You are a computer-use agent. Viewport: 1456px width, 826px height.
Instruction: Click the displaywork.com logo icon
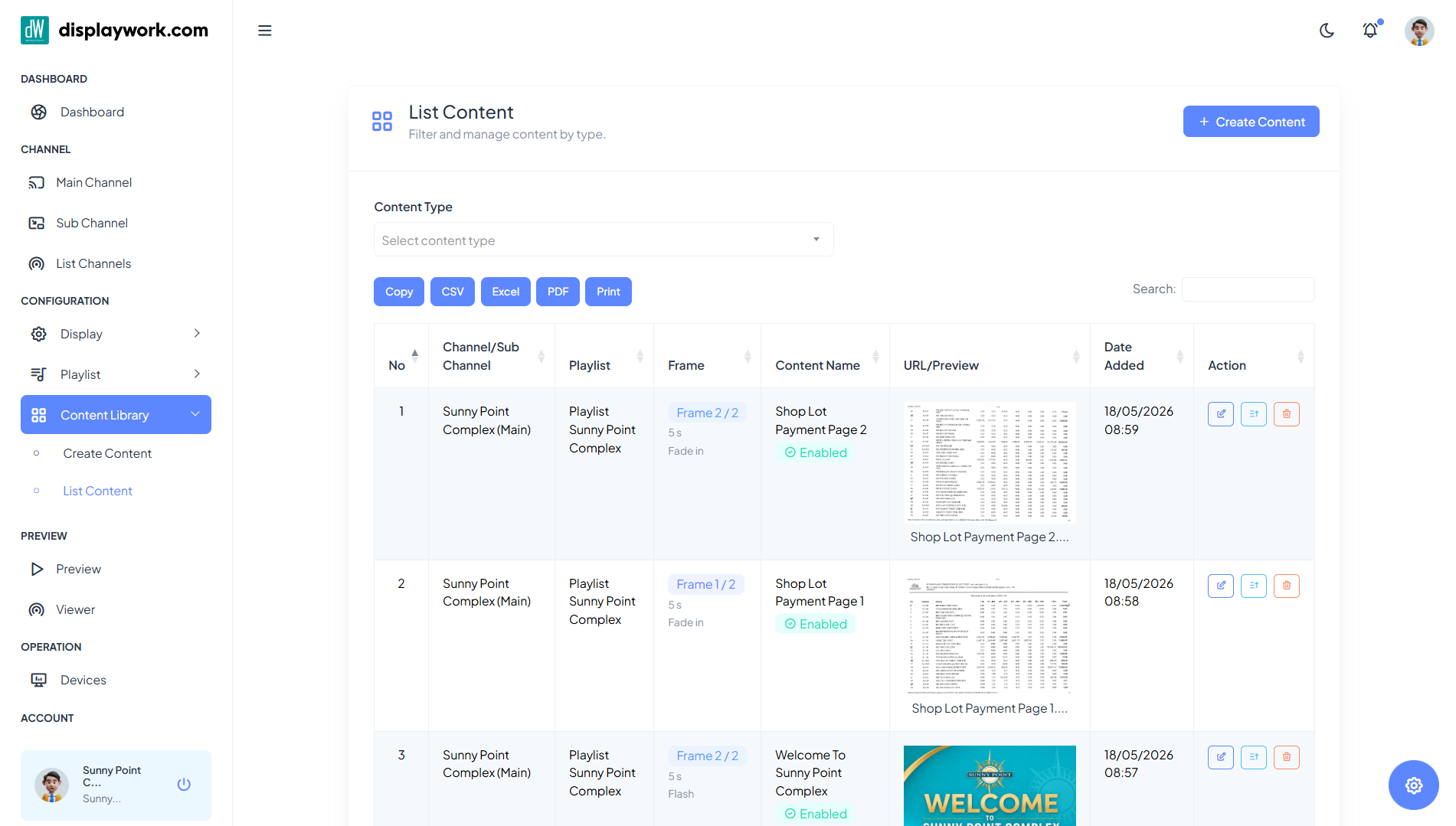34,30
